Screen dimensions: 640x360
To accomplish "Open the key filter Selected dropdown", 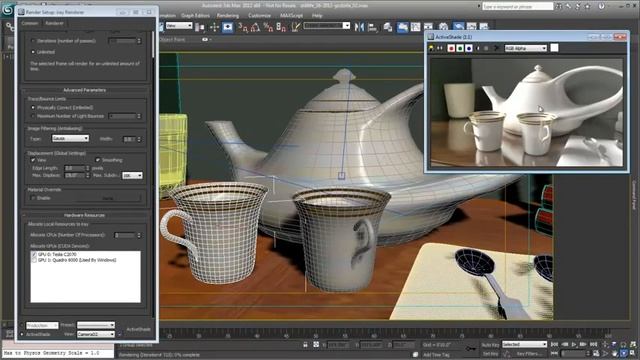I will [524, 344].
